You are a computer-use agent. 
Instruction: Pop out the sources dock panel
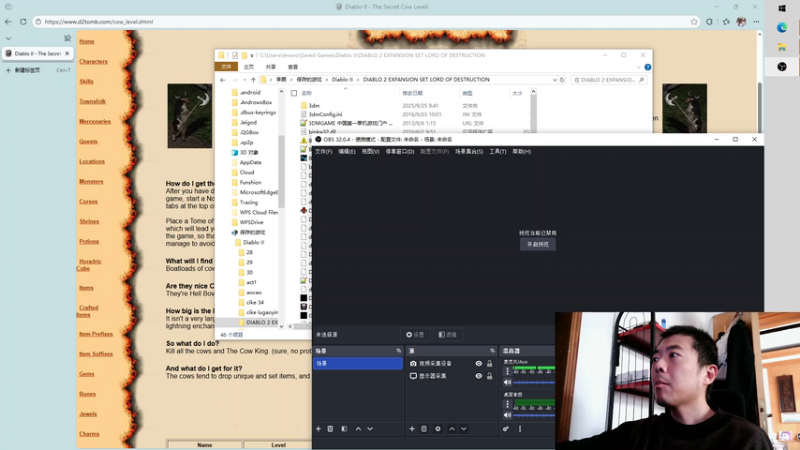pyautogui.click(x=492, y=351)
